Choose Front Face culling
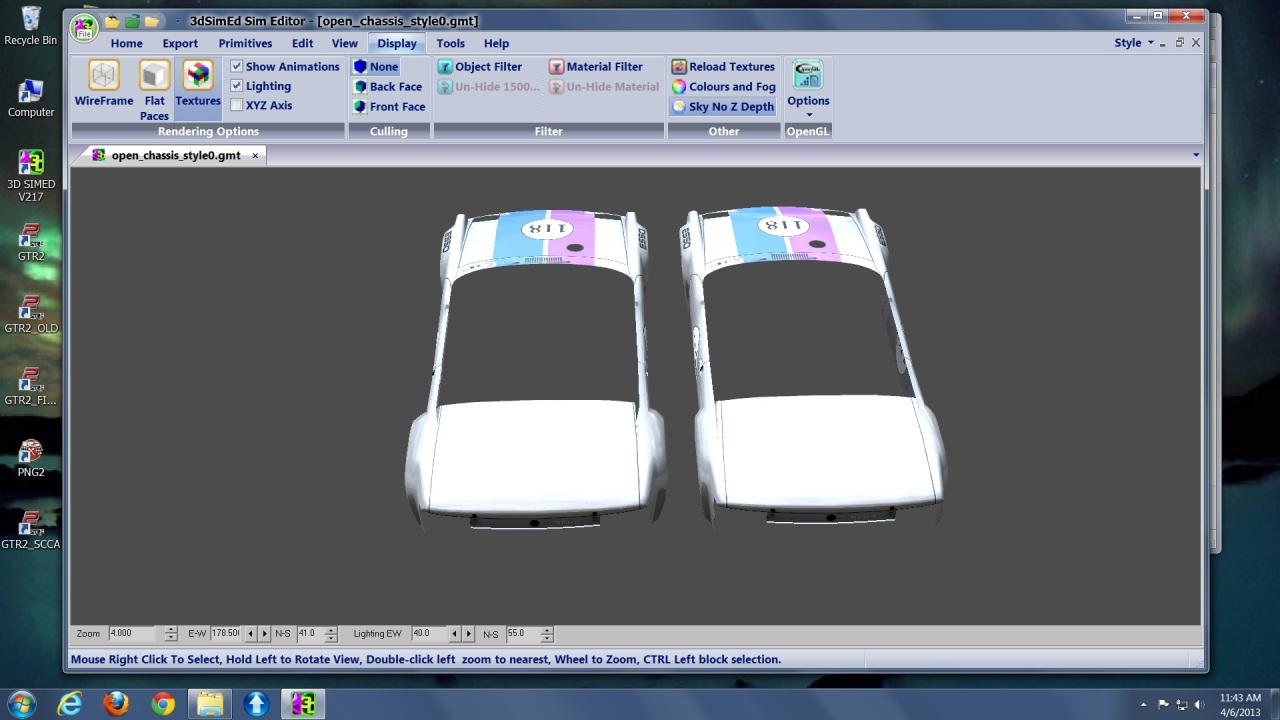Screen dimensions: 1280x720 (x=389, y=107)
